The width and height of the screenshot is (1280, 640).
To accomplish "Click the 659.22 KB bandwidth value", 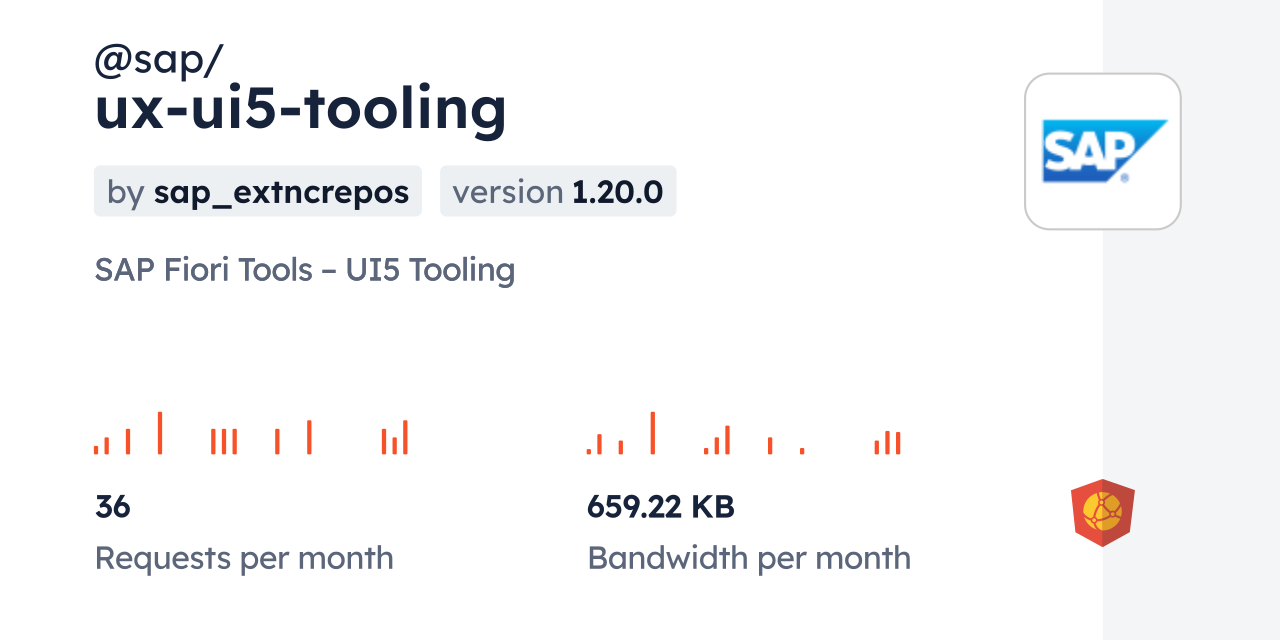I will (661, 507).
